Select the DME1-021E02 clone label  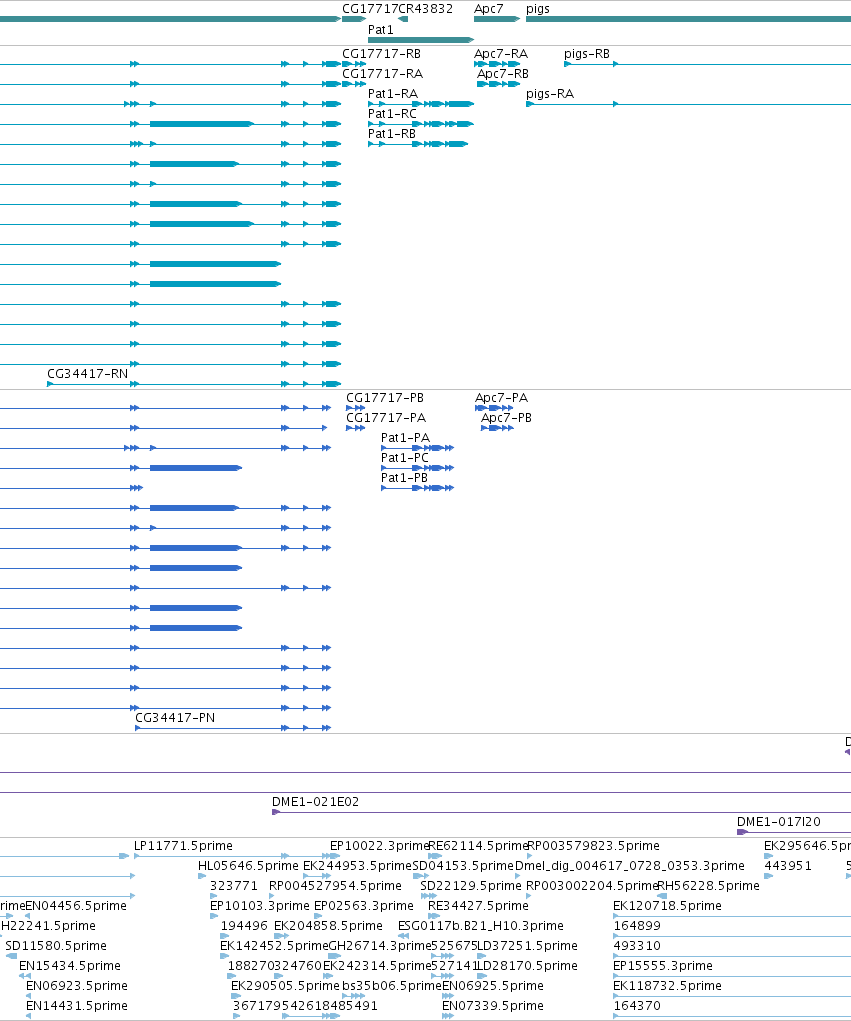pos(315,802)
